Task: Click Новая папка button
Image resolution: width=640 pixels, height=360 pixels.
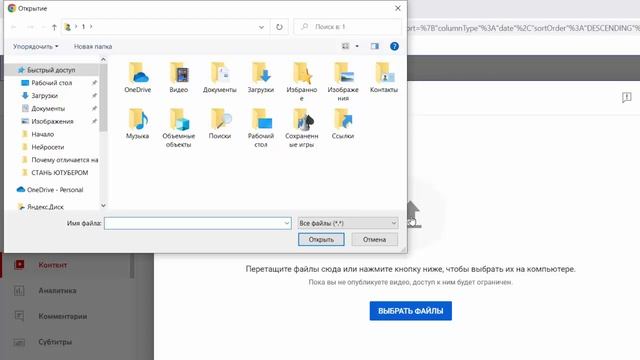Action: (93, 47)
